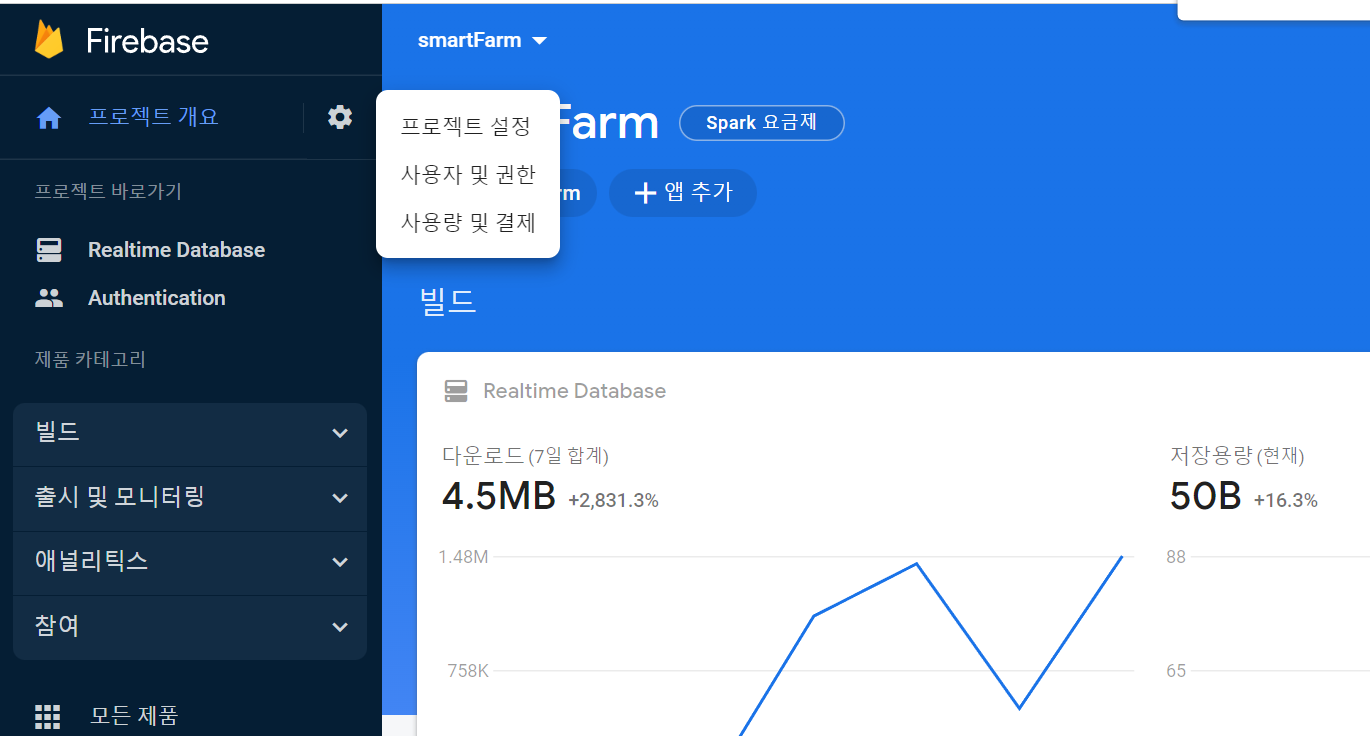This screenshot has height=736, width=1370.
Task: Click the 다운로드 (7일 합계) label
Action: pyautogui.click(x=525, y=456)
